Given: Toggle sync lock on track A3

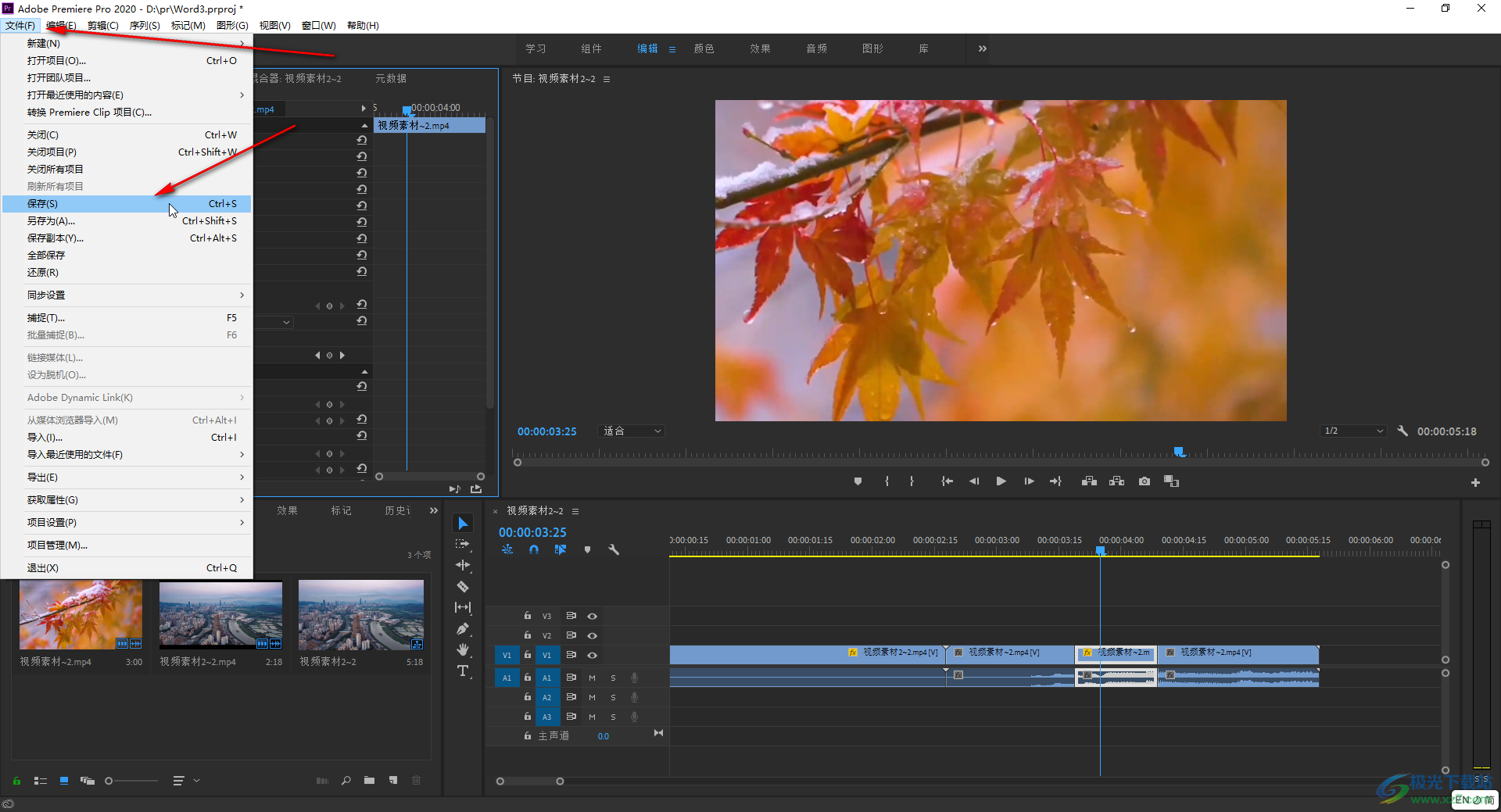Looking at the screenshot, I should [571, 717].
